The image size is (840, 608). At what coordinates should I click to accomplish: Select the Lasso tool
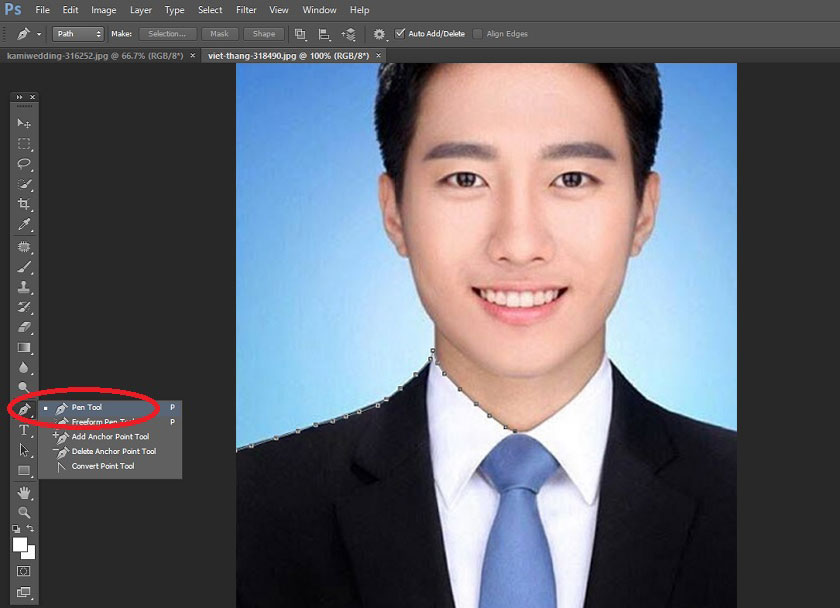(x=24, y=164)
